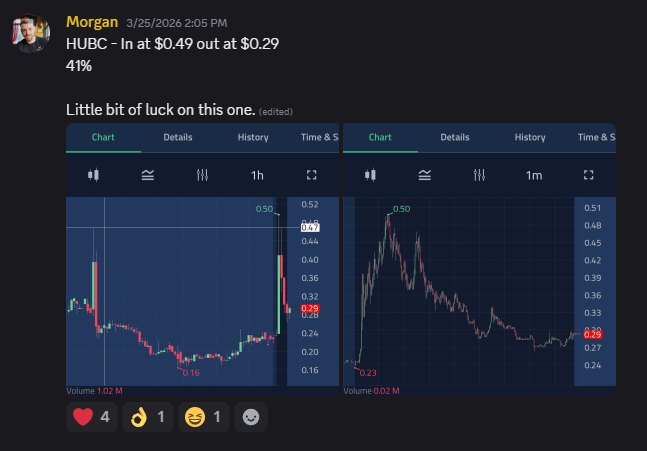
Task: Click the text 'HUBC - In at $0.49 out at $0.29'
Action: pos(172,44)
